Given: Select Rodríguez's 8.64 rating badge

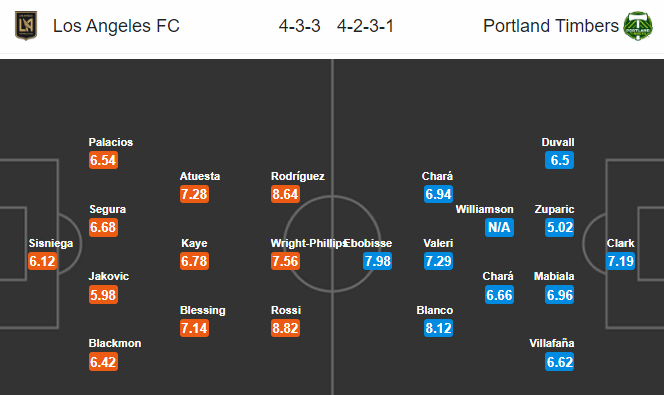Looking at the screenshot, I should pos(285,194).
